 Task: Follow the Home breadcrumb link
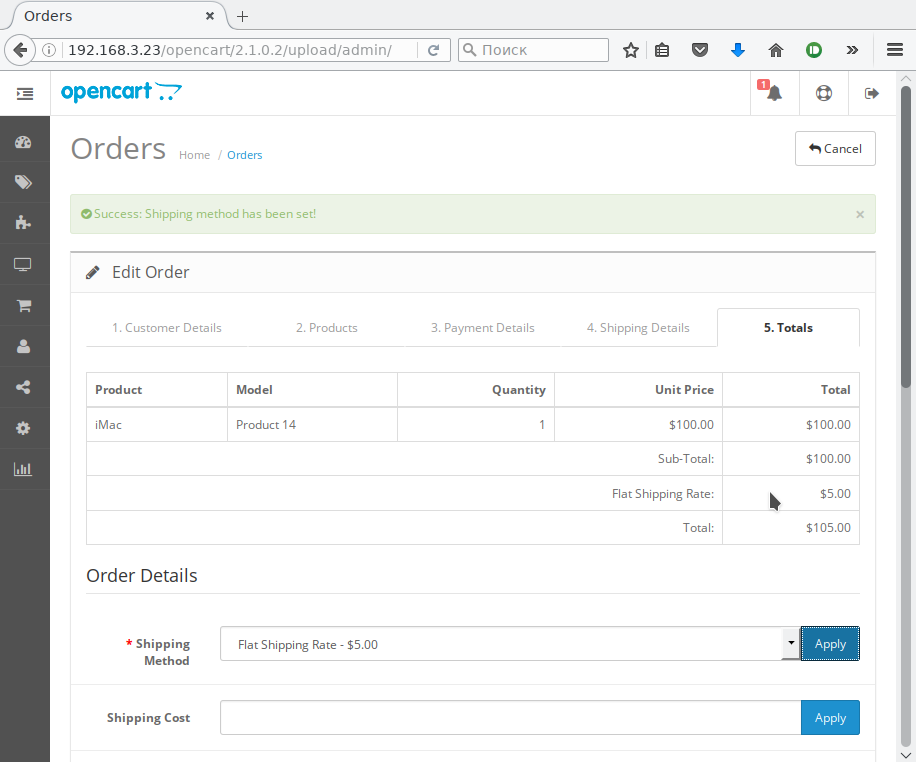tap(195, 155)
